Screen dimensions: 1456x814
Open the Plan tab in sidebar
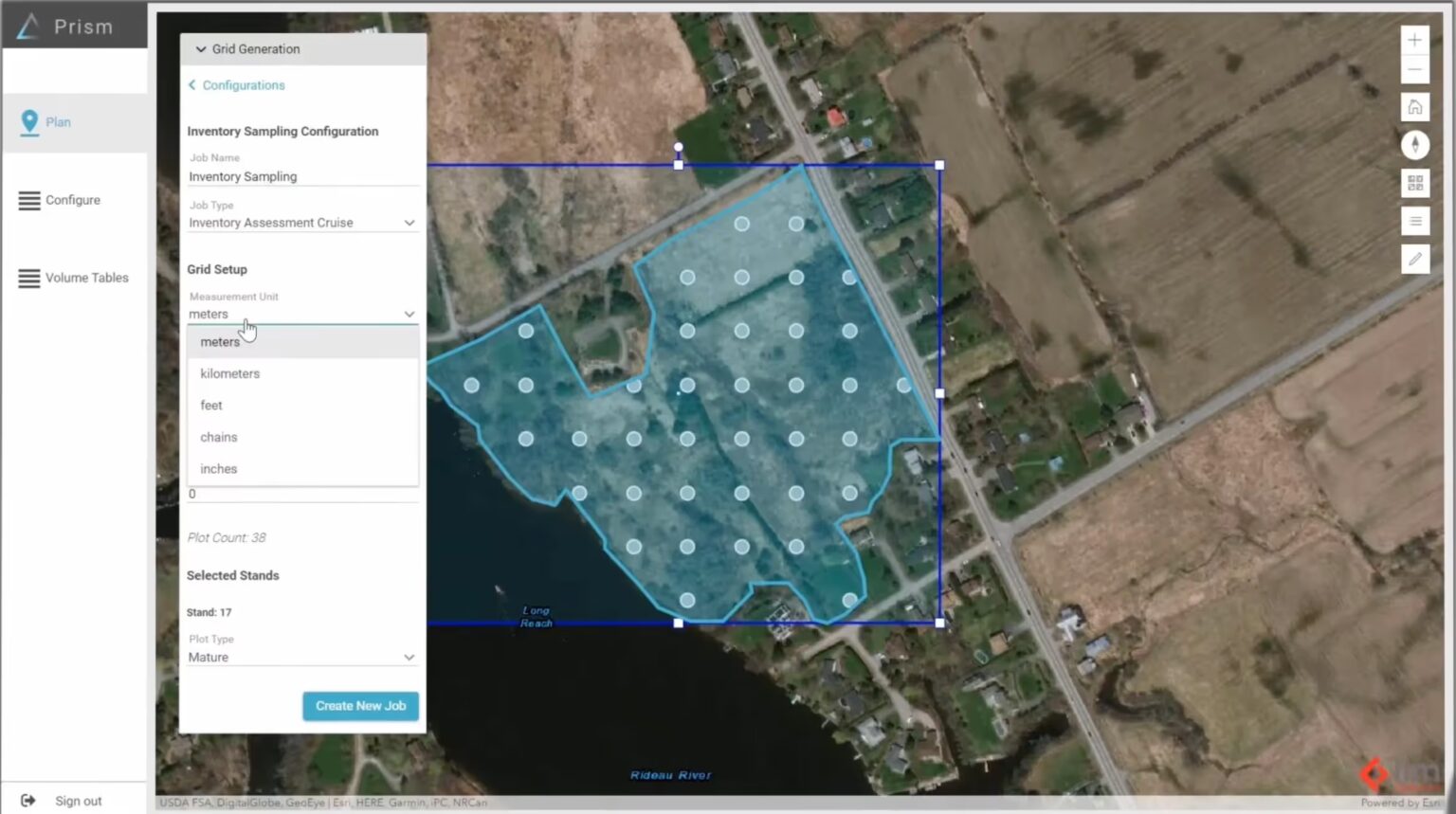point(59,122)
